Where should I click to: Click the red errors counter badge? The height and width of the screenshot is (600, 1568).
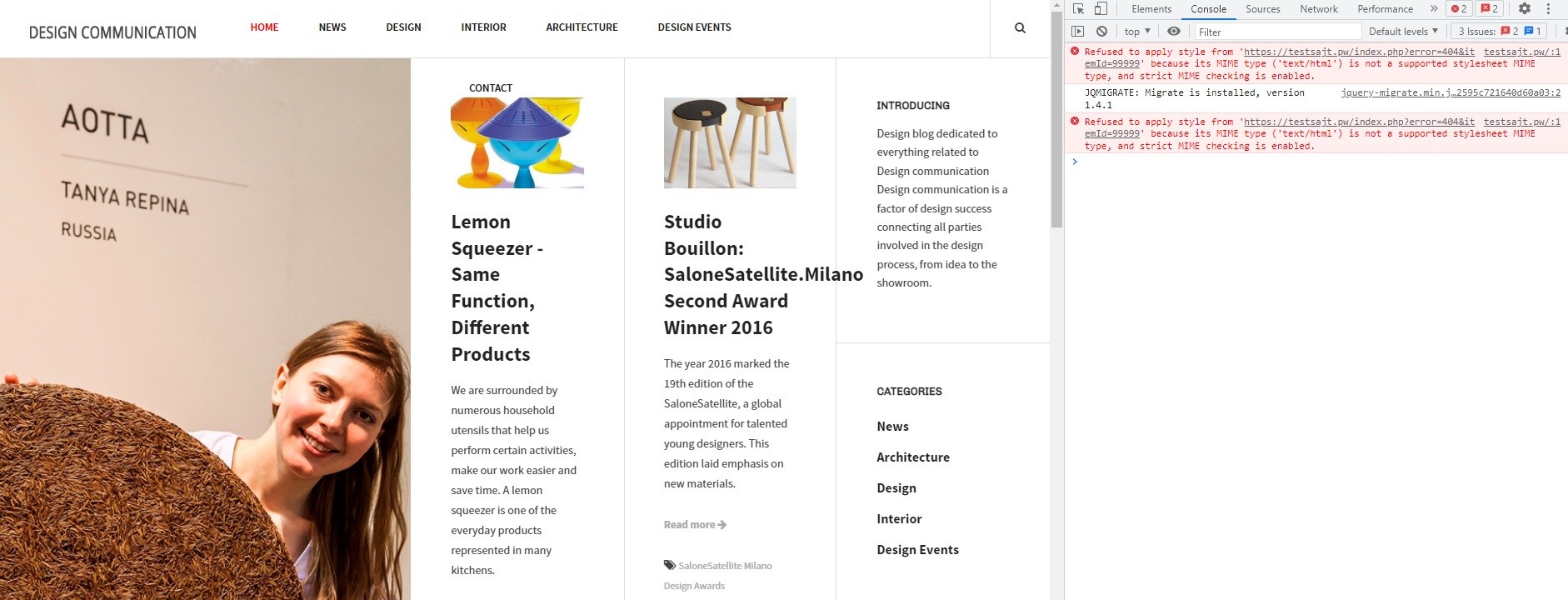click(1459, 9)
